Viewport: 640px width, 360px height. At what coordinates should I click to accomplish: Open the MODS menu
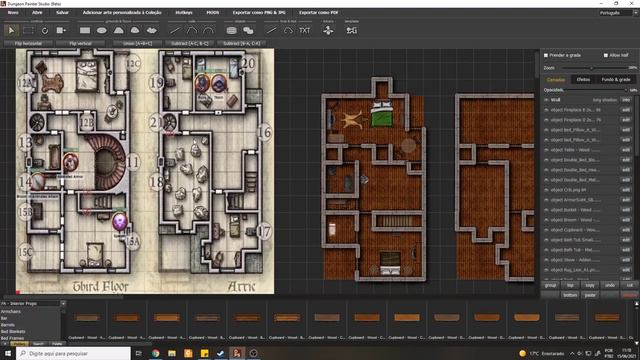(213, 13)
